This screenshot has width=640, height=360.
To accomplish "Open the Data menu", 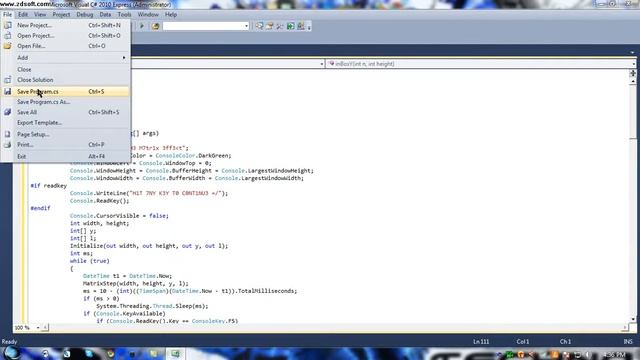I will click(105, 14).
